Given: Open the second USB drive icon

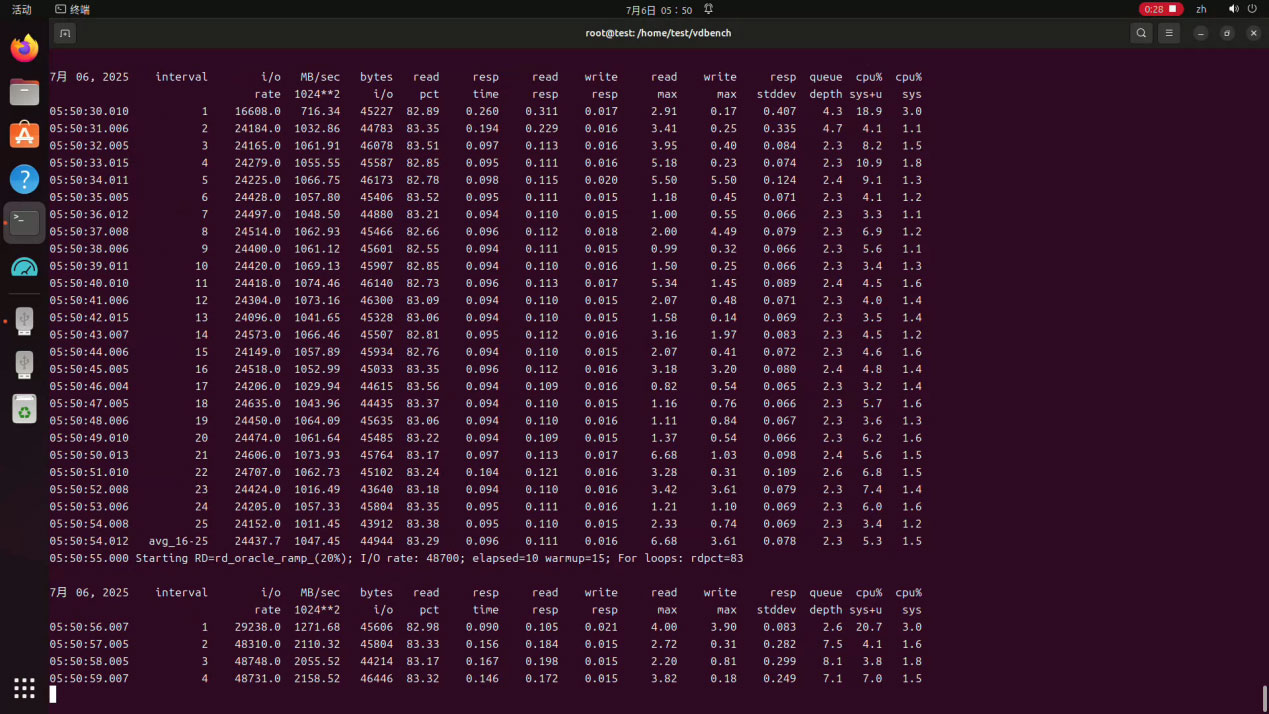Looking at the screenshot, I should (24, 363).
